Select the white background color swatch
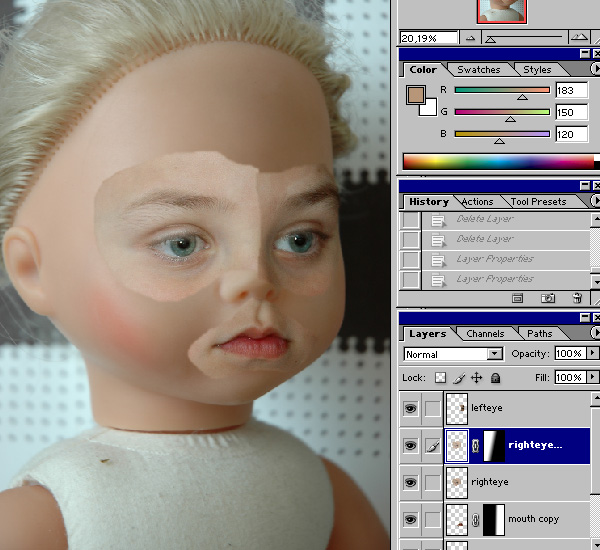 pos(430,109)
